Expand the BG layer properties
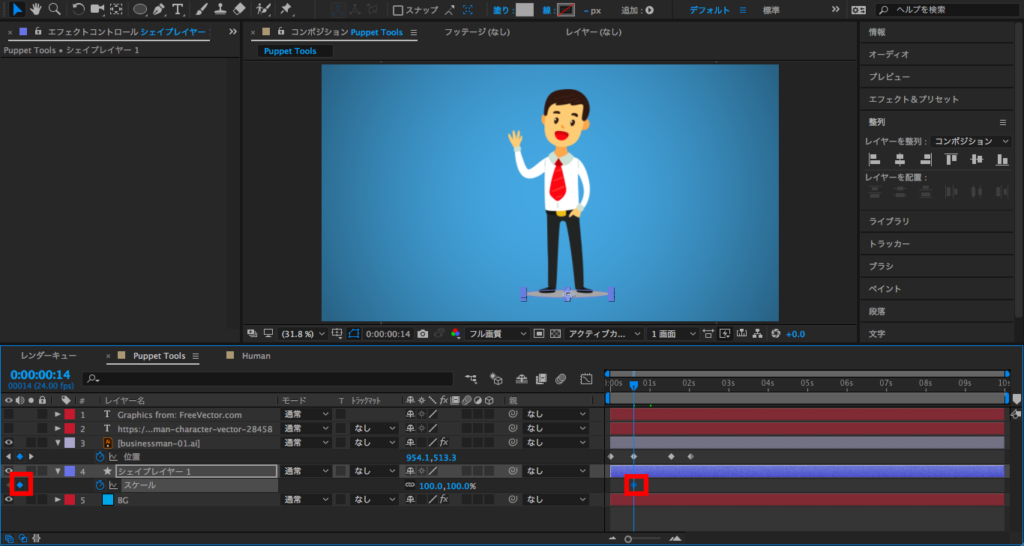Screen dimensions: 1024x546 point(57,499)
